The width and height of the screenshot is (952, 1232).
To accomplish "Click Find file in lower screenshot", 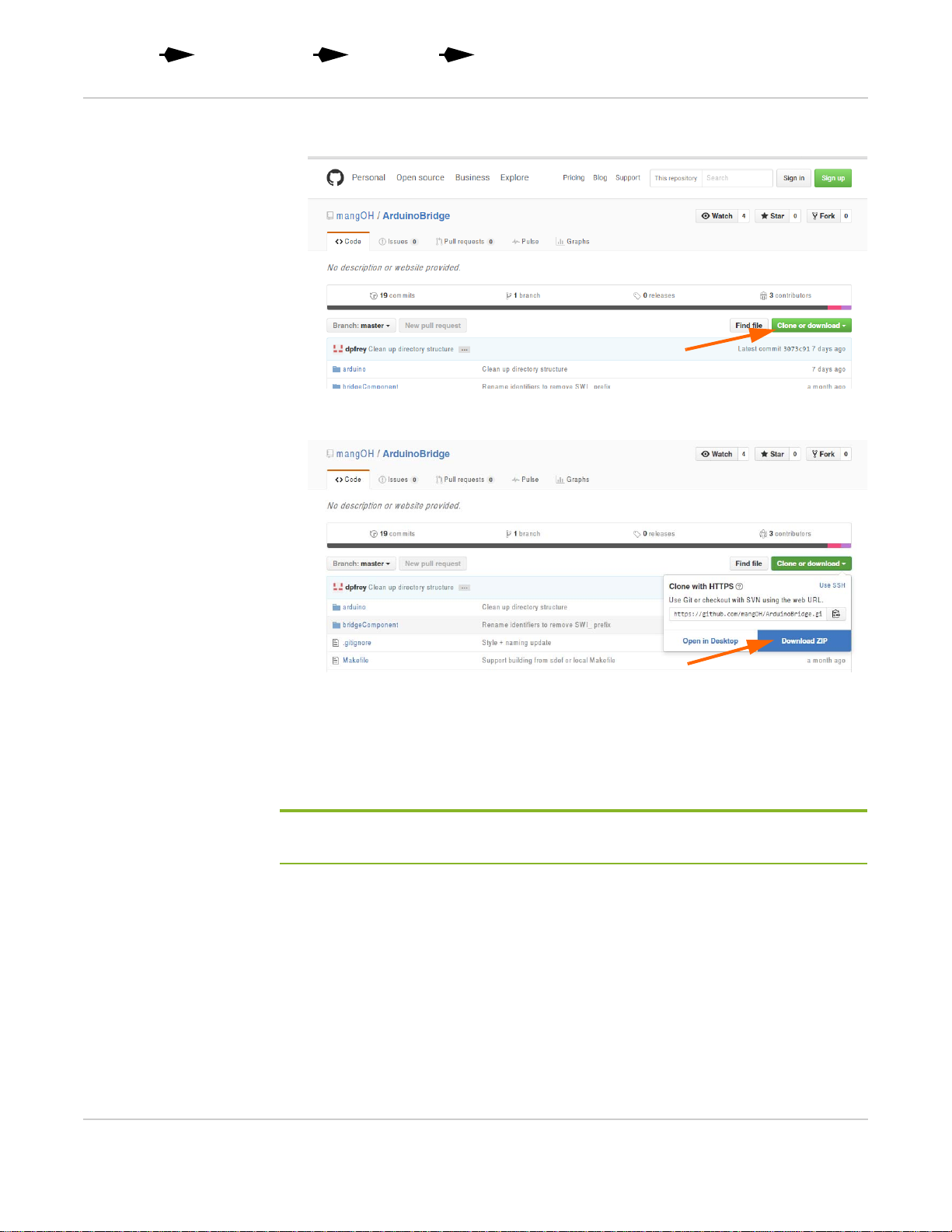I will (x=749, y=564).
